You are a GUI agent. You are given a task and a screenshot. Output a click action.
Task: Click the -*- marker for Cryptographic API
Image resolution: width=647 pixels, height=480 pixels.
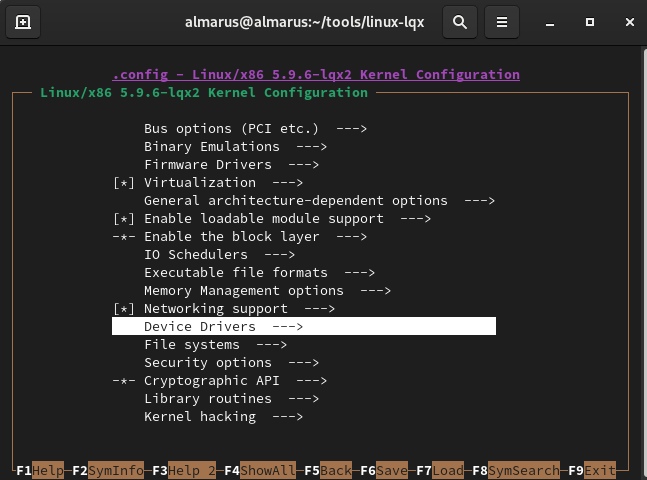pyautogui.click(x=124, y=381)
